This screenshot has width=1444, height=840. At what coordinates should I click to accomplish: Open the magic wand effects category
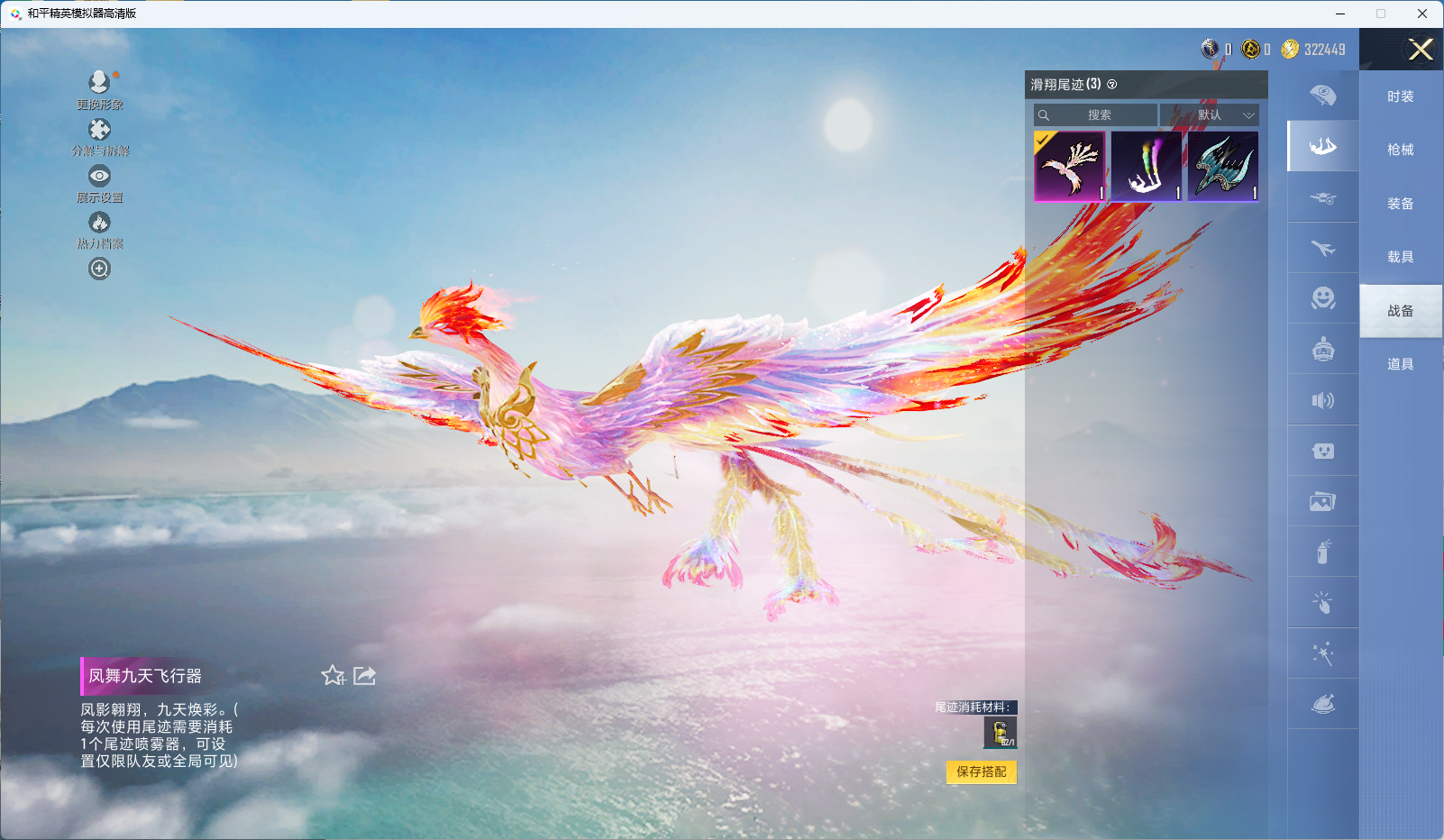pos(1322,653)
